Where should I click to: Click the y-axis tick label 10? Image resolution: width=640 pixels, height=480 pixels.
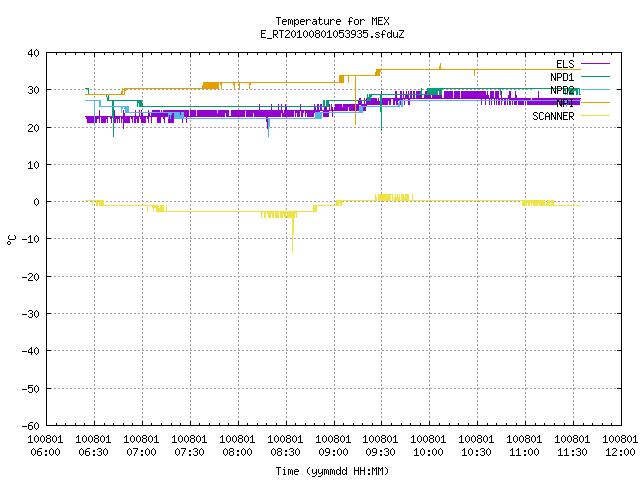33,164
